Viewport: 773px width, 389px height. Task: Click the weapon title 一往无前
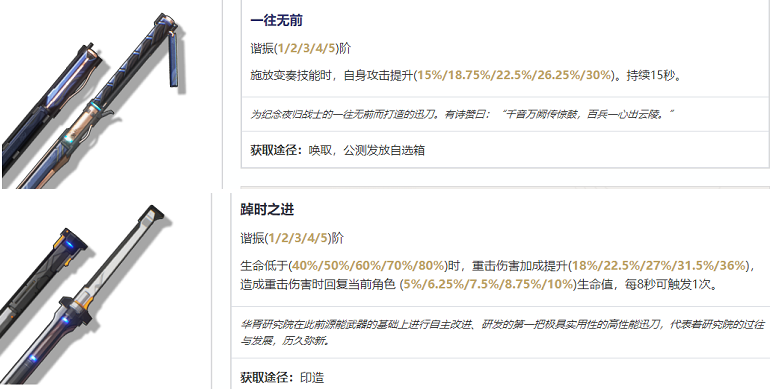tap(277, 21)
